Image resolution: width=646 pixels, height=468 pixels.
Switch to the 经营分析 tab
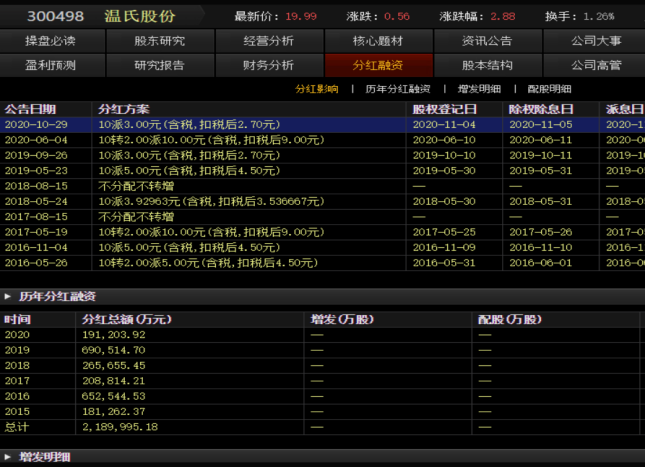click(269, 41)
